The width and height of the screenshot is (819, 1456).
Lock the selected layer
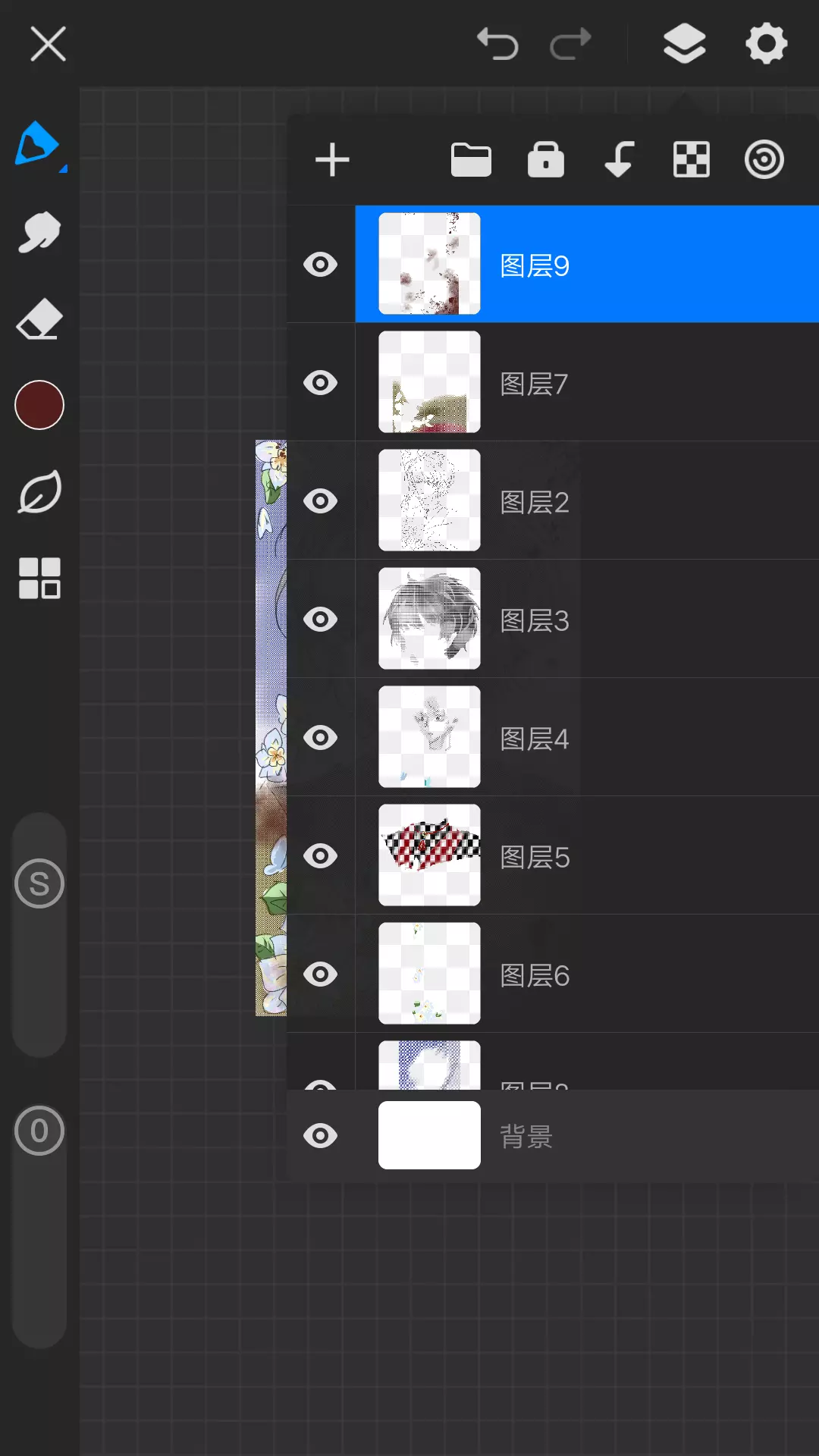(546, 160)
